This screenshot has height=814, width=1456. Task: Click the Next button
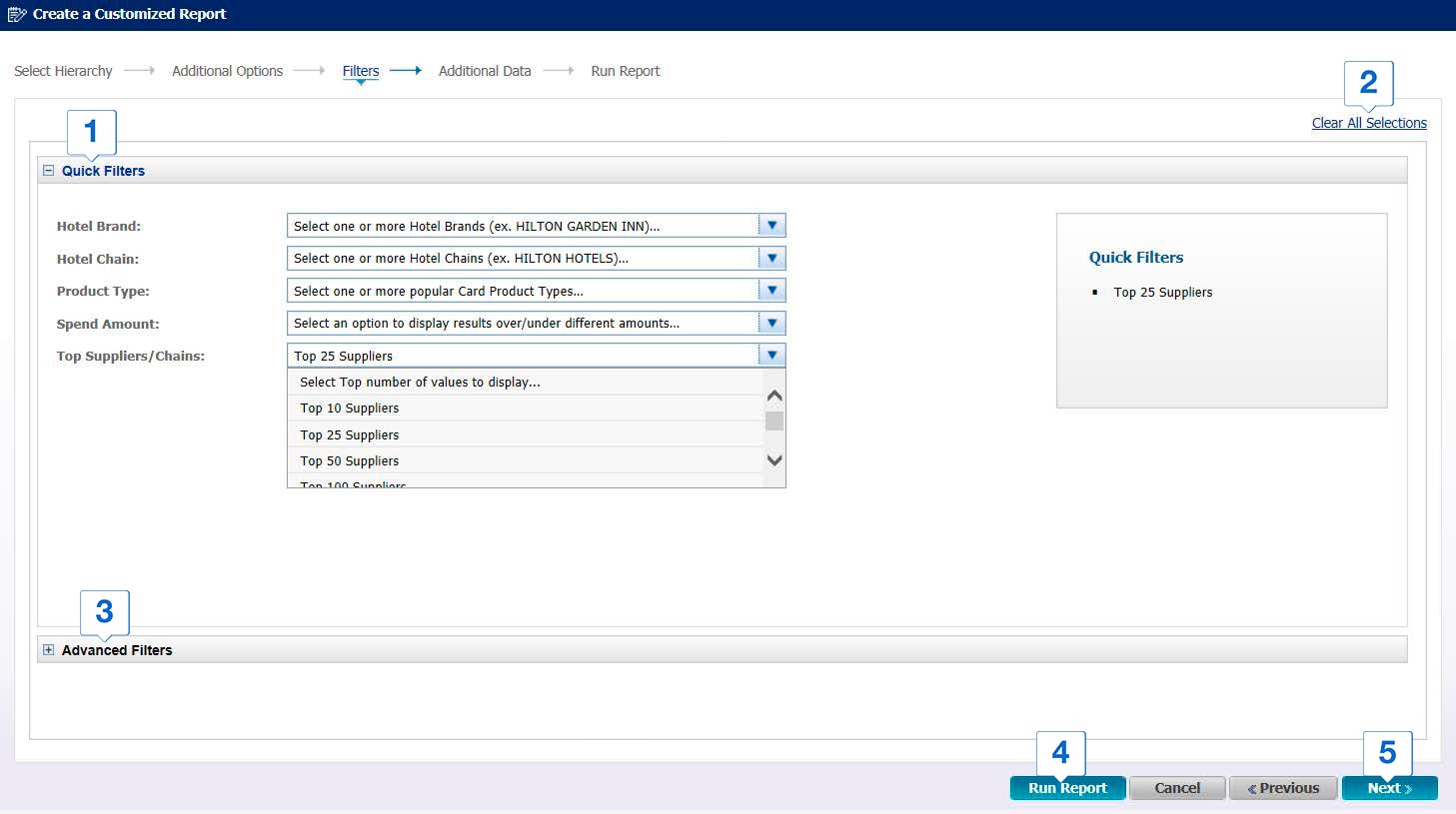1389,787
